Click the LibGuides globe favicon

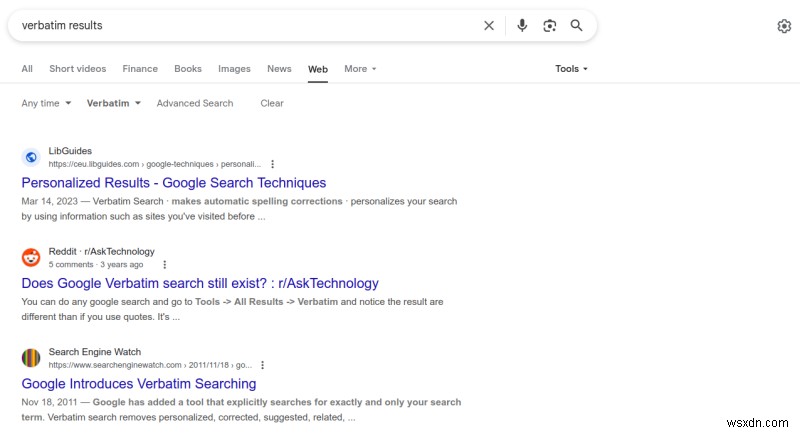(31, 157)
